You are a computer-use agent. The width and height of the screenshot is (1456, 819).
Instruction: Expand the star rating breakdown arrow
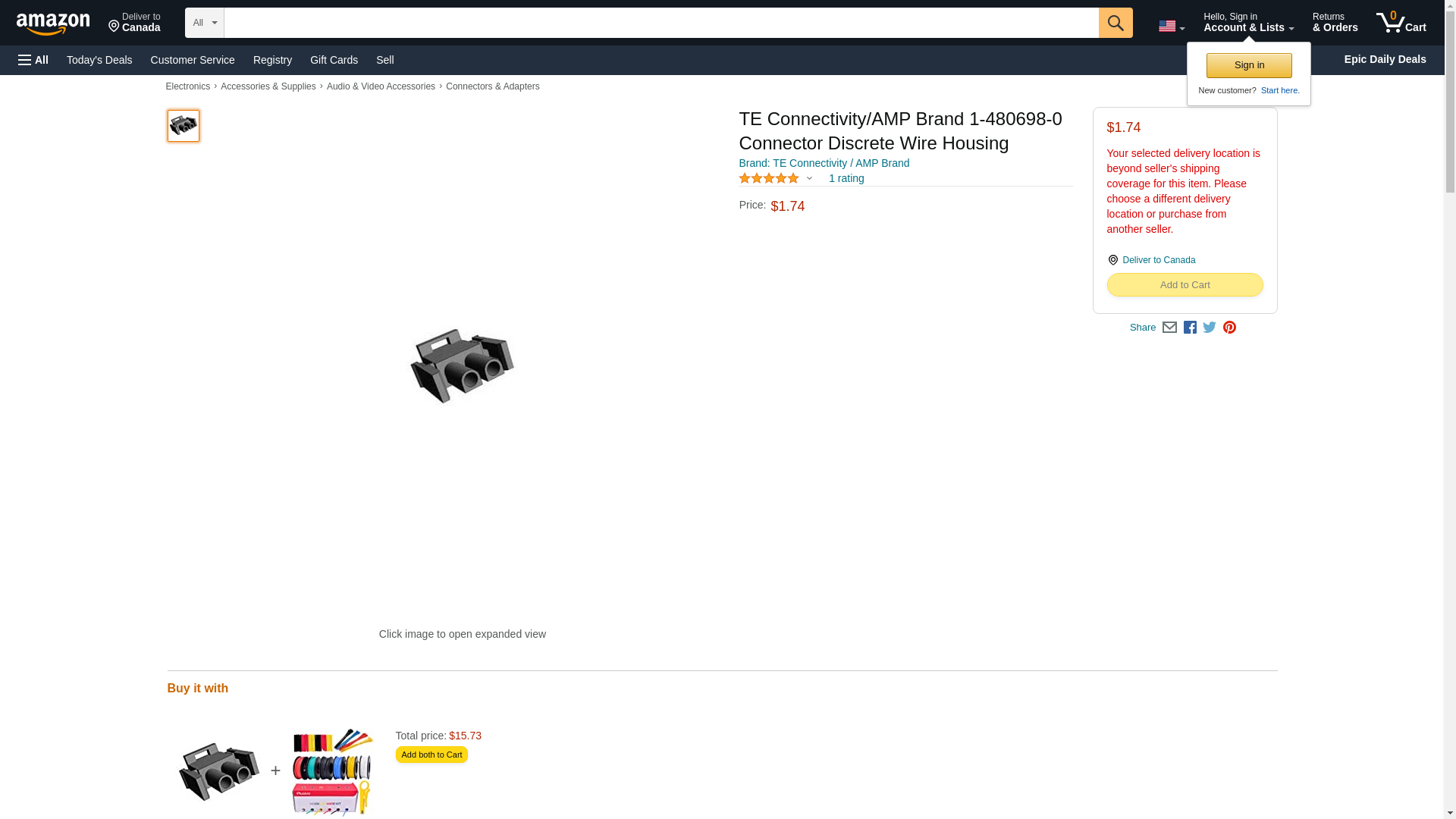pos(809,179)
